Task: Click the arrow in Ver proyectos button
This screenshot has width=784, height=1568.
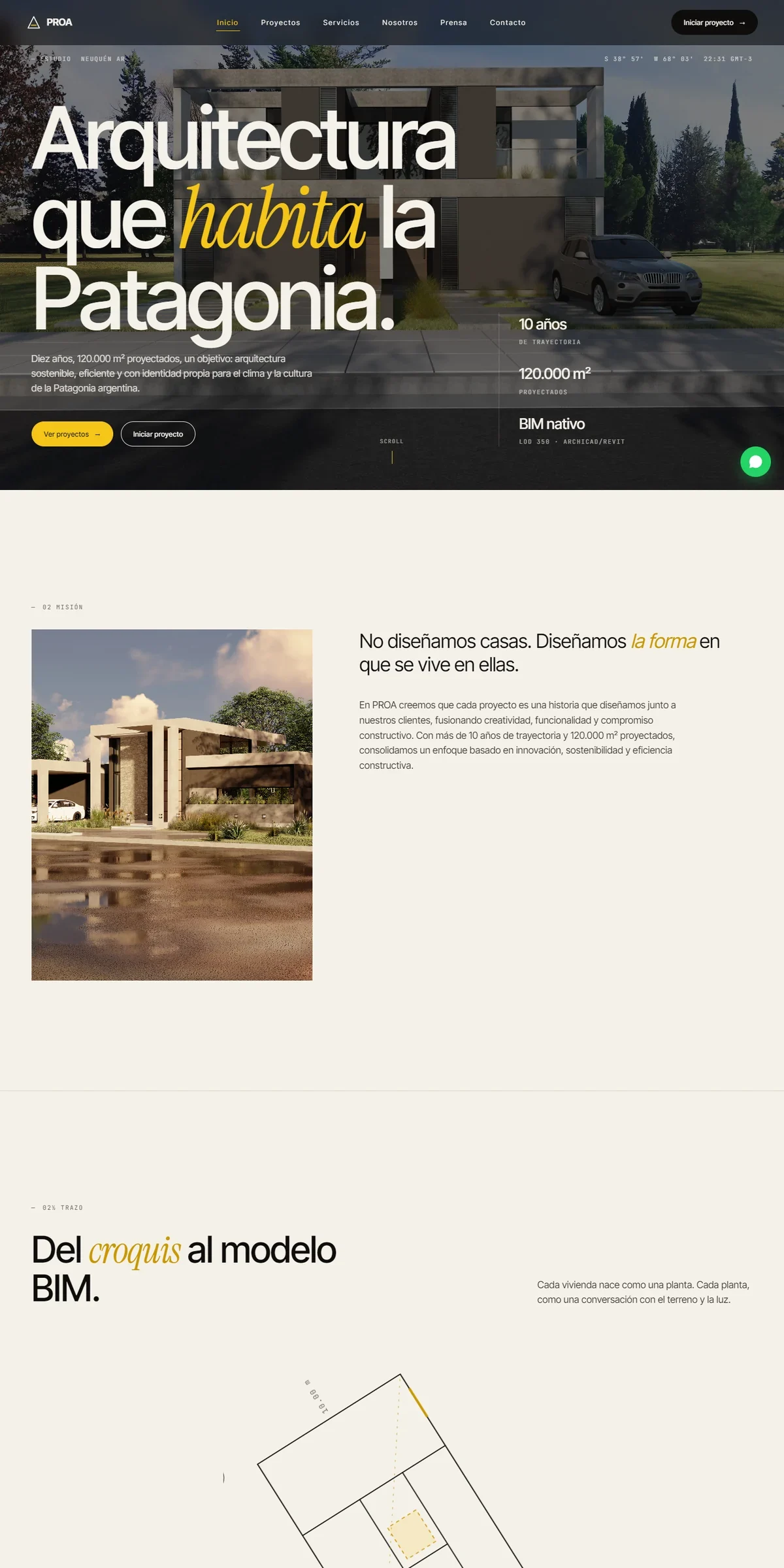Action: 97,434
